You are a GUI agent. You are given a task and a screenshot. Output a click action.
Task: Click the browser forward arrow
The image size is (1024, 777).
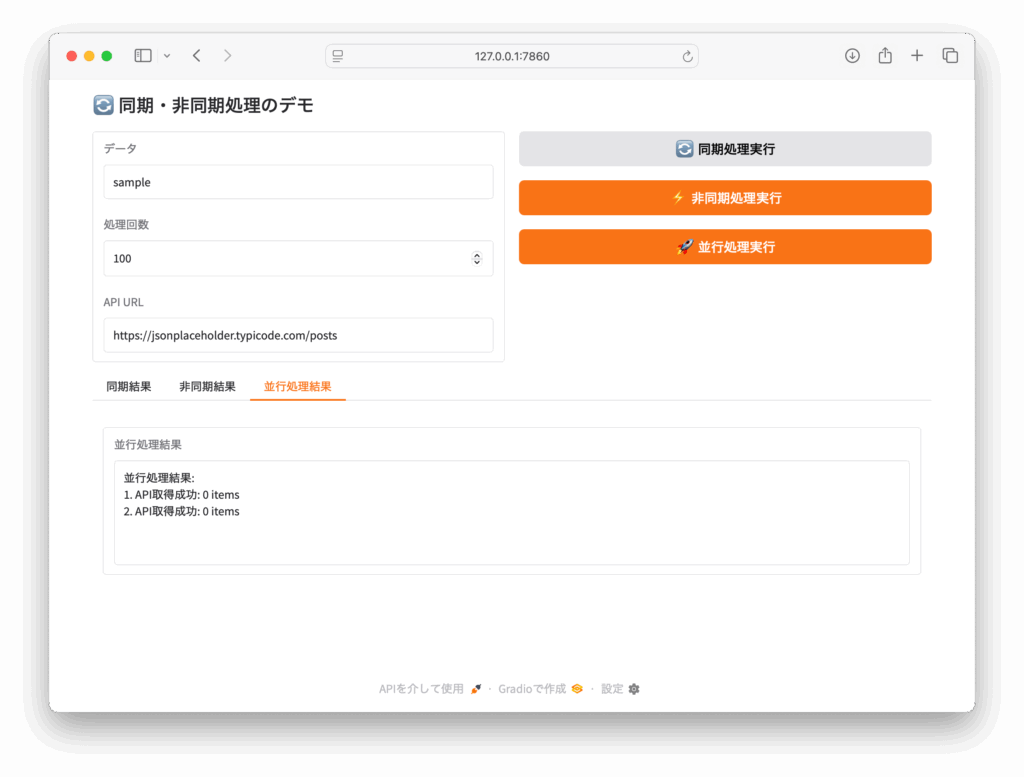227,56
